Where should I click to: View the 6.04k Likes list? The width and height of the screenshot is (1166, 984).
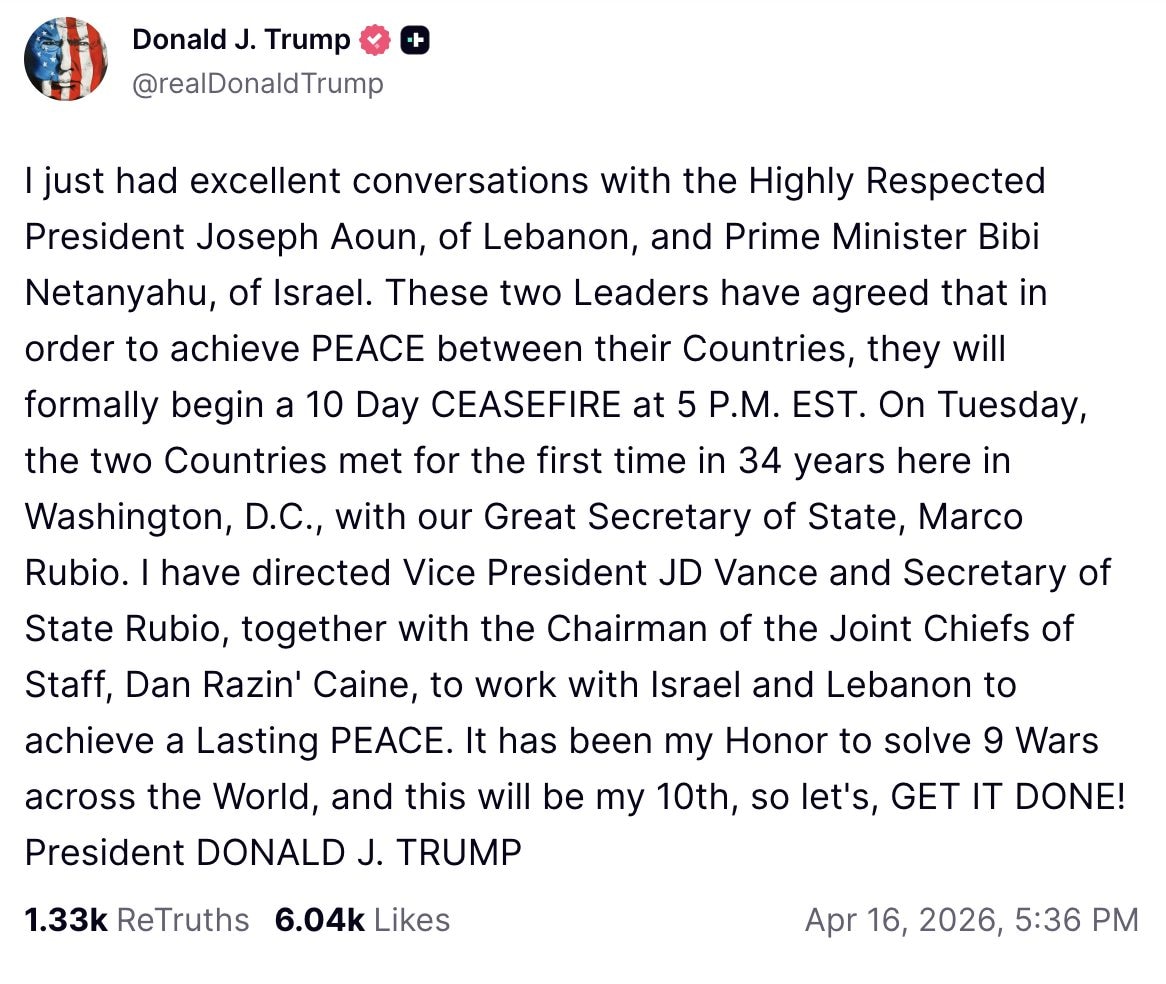pyautogui.click(x=362, y=920)
